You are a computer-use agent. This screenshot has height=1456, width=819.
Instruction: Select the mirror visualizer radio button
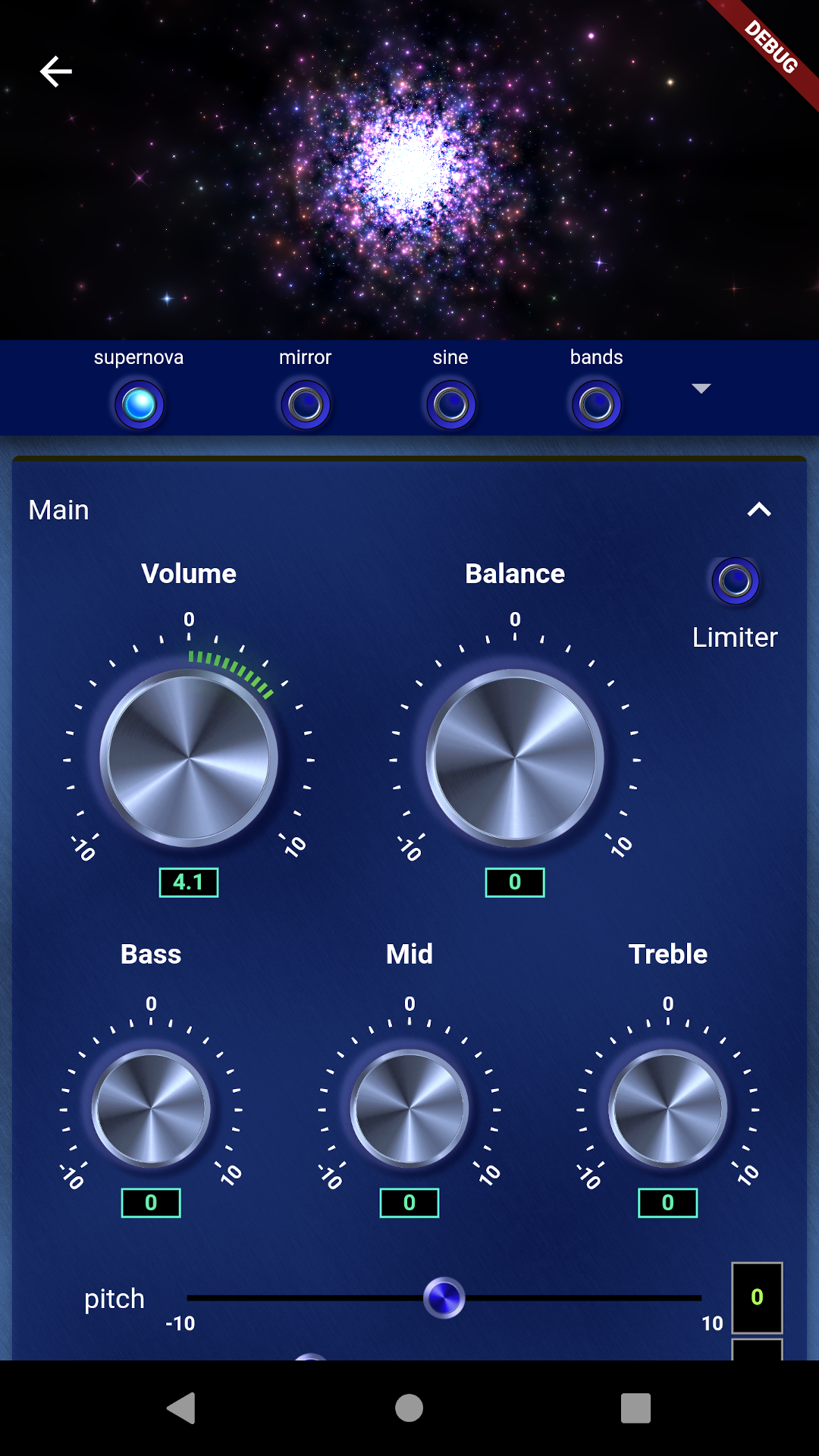click(x=306, y=404)
